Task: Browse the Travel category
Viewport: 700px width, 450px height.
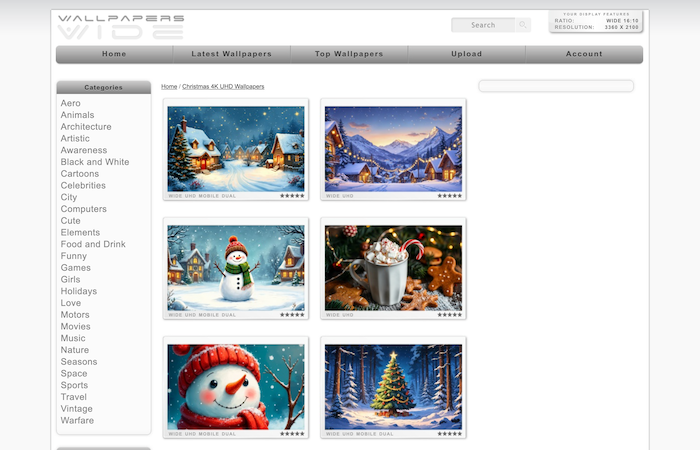Action: 74,397
